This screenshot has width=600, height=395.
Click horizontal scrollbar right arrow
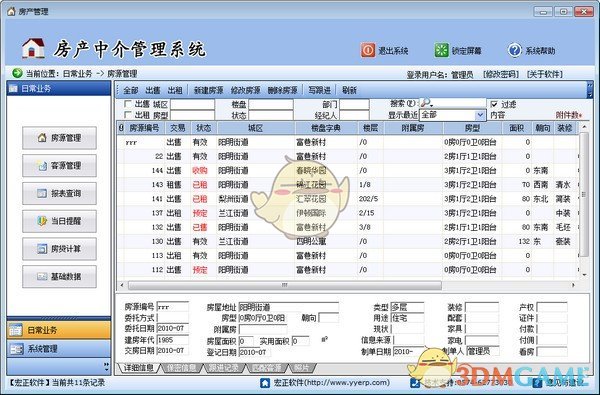click(x=573, y=285)
